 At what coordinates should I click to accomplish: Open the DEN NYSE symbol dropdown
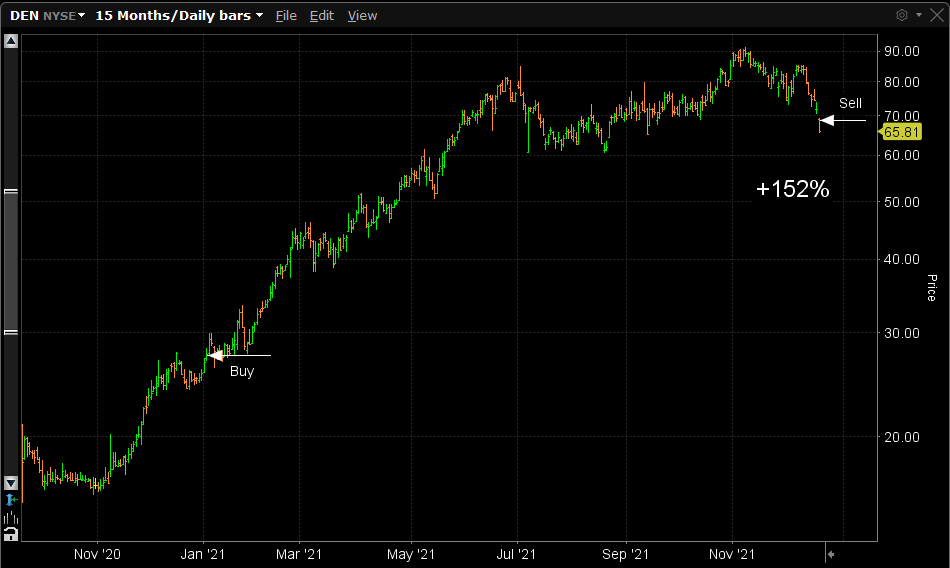tap(47, 16)
